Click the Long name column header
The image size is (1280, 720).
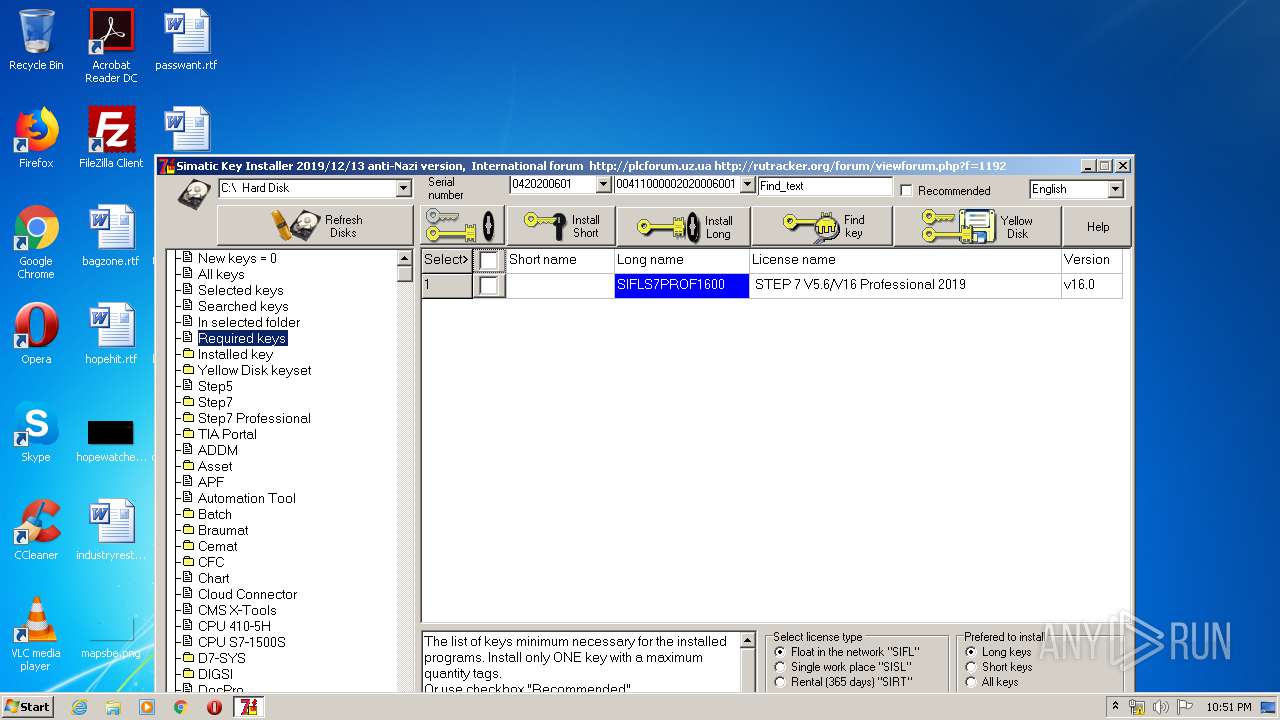pos(682,260)
